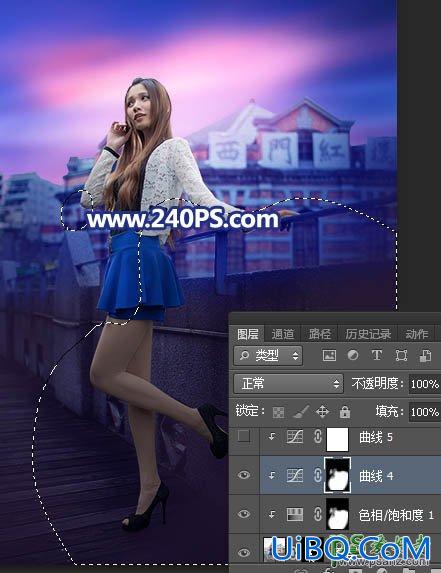Lock position move-arrows icon
Screen dimensions: 441x573
pyautogui.click(x=322, y=412)
